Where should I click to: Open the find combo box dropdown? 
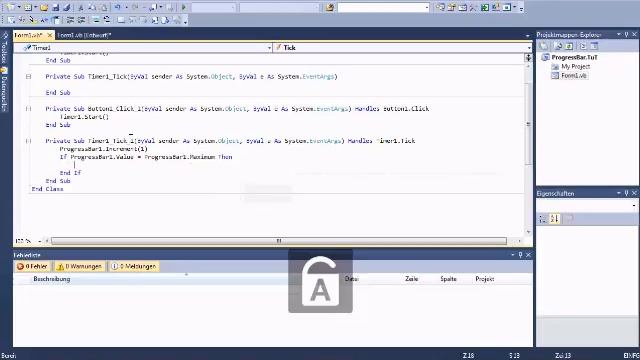427,7
